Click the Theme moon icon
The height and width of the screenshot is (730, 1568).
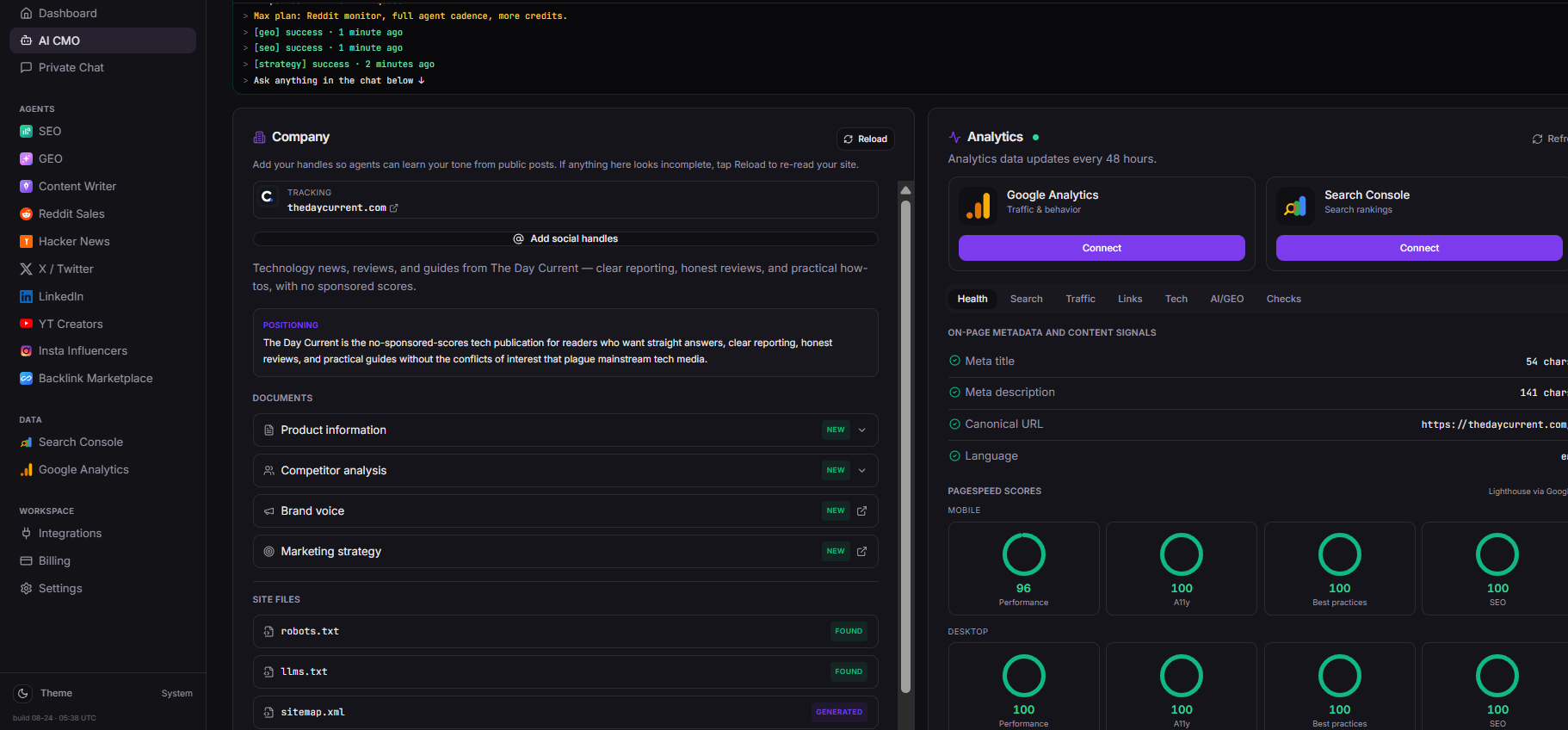coord(23,693)
